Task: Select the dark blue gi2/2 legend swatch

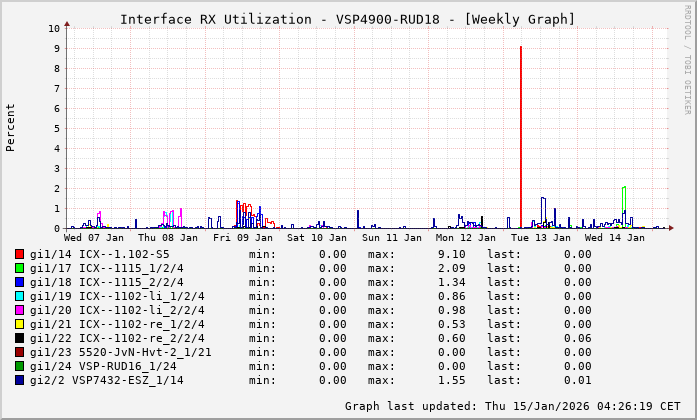Action: (20, 380)
